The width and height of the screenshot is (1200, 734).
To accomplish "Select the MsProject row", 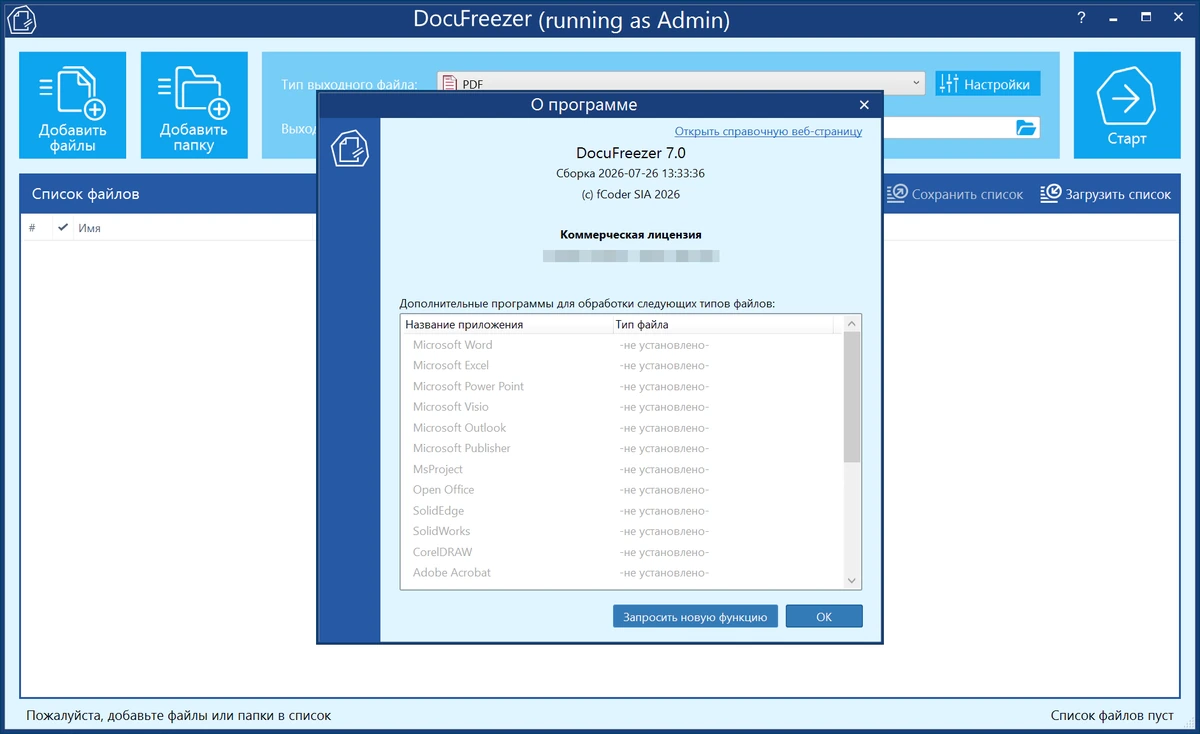I will click(x=622, y=469).
